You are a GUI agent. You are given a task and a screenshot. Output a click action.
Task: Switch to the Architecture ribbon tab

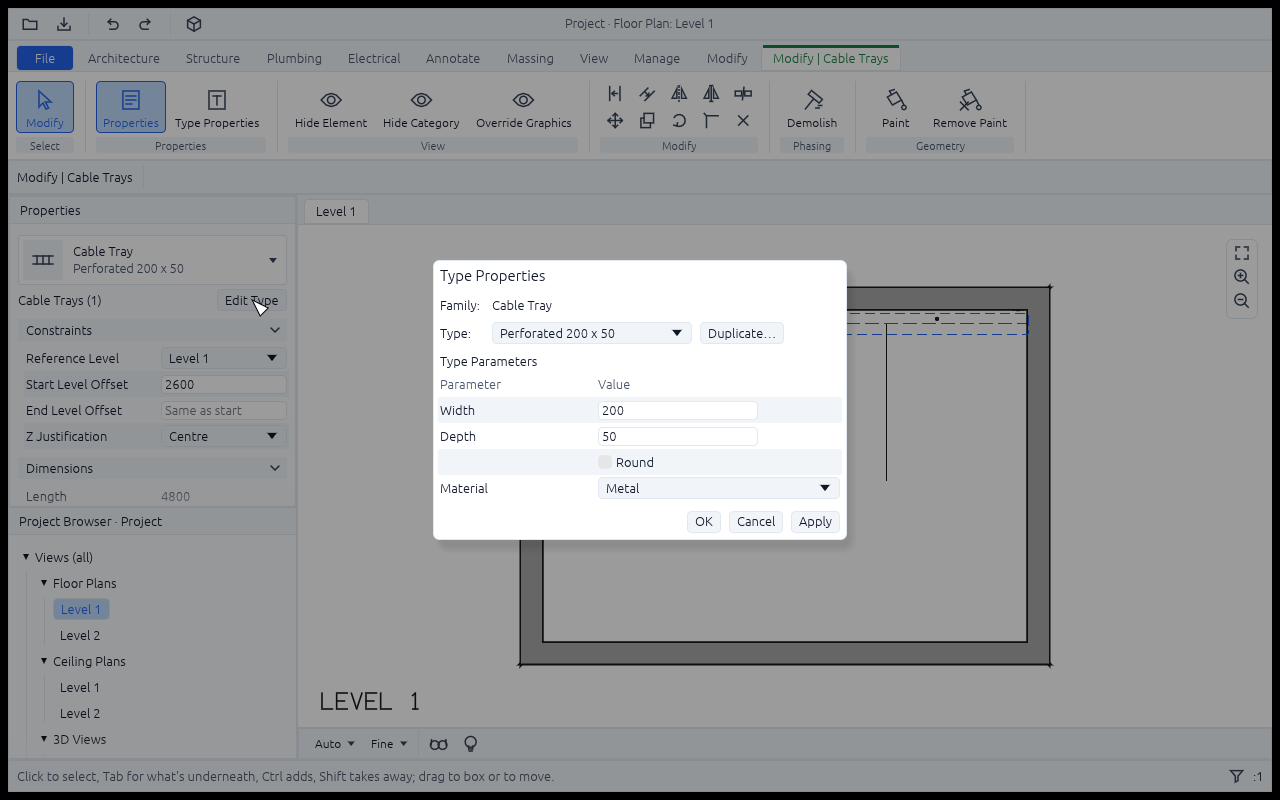pos(124,58)
